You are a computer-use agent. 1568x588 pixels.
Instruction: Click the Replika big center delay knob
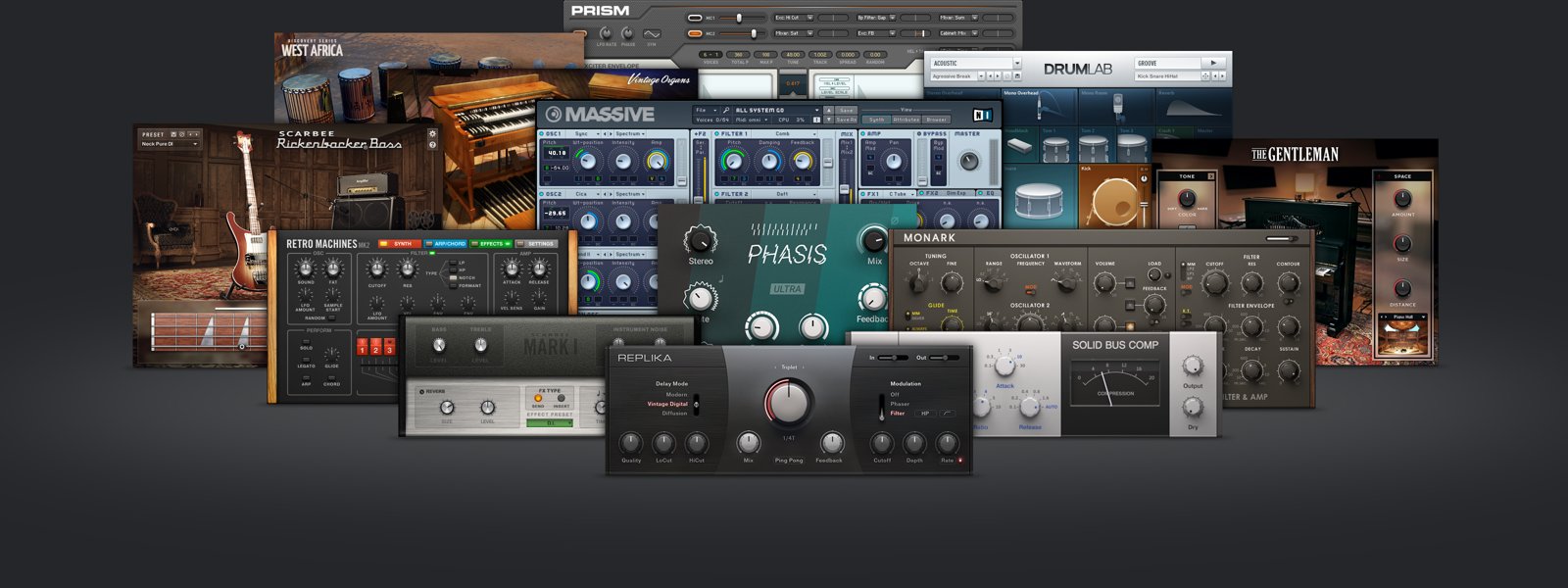click(x=789, y=402)
